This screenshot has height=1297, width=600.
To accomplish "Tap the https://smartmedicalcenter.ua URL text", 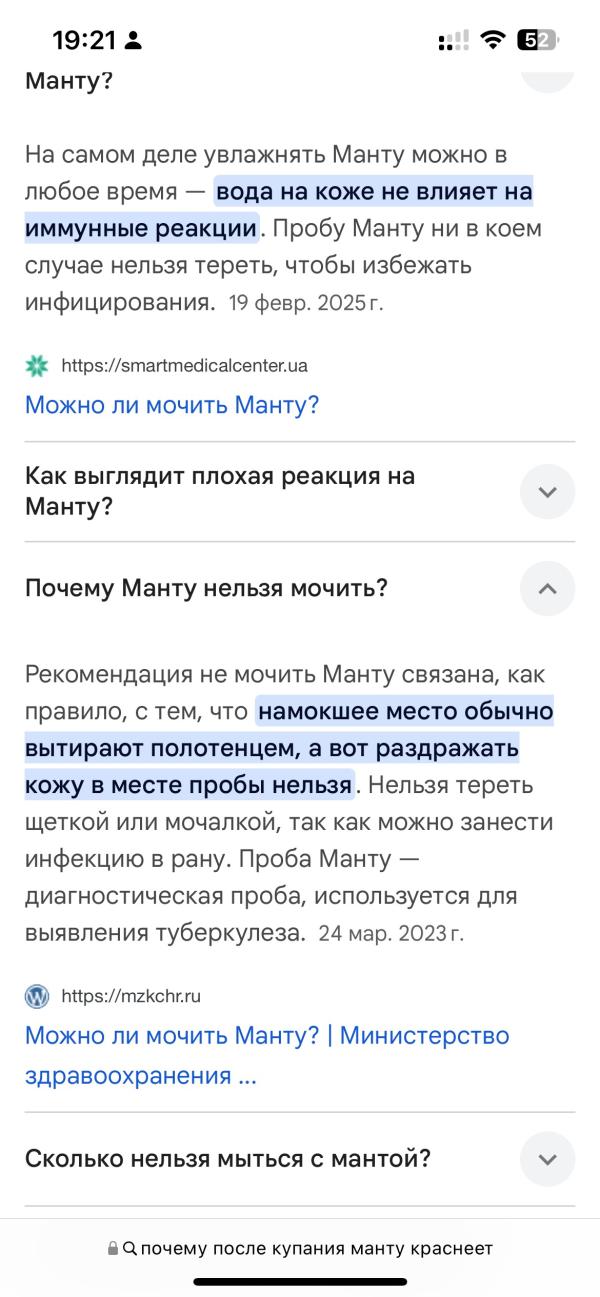I will tap(184, 366).
